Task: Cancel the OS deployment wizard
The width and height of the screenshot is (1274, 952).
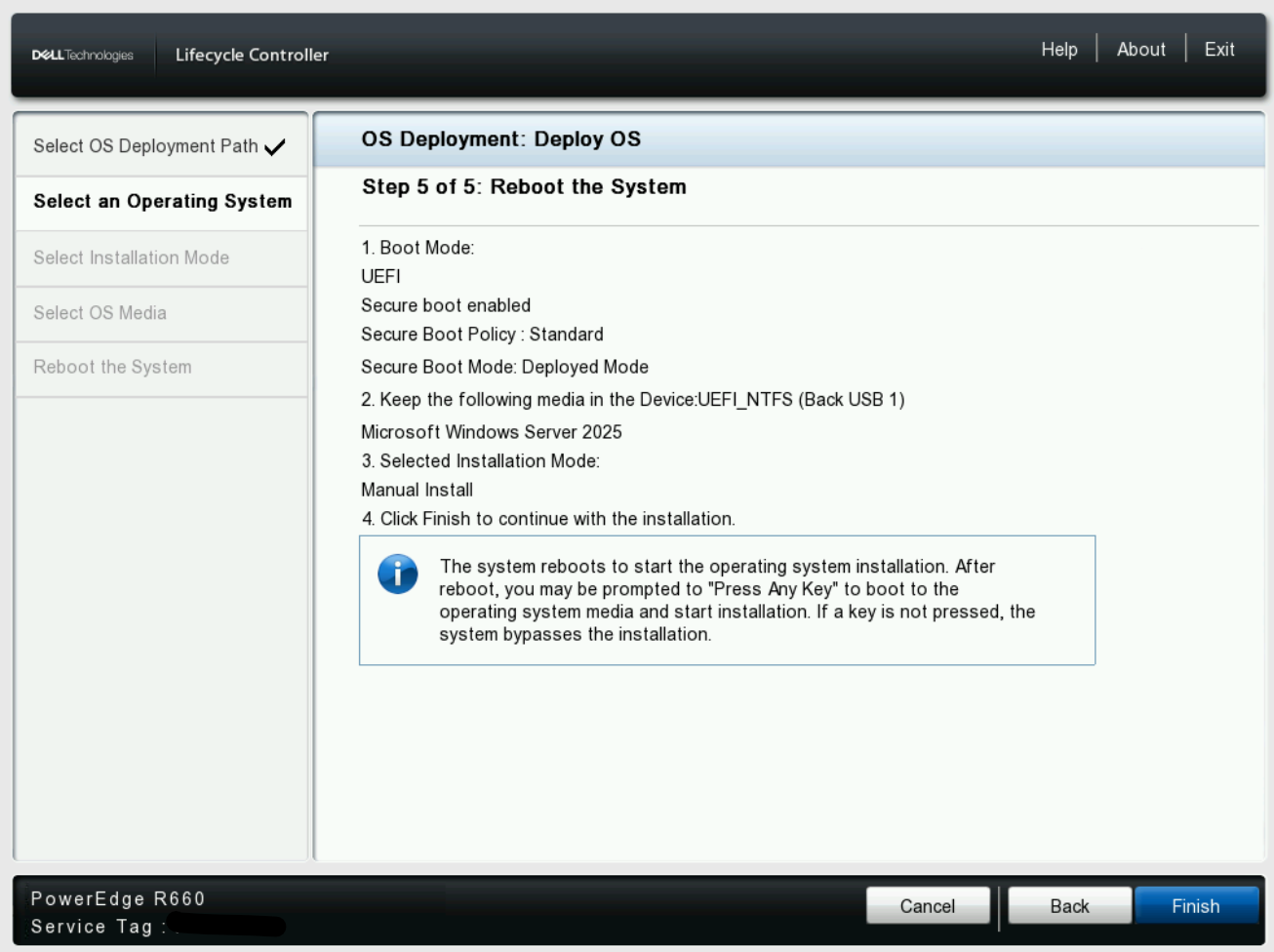Action: [928, 906]
